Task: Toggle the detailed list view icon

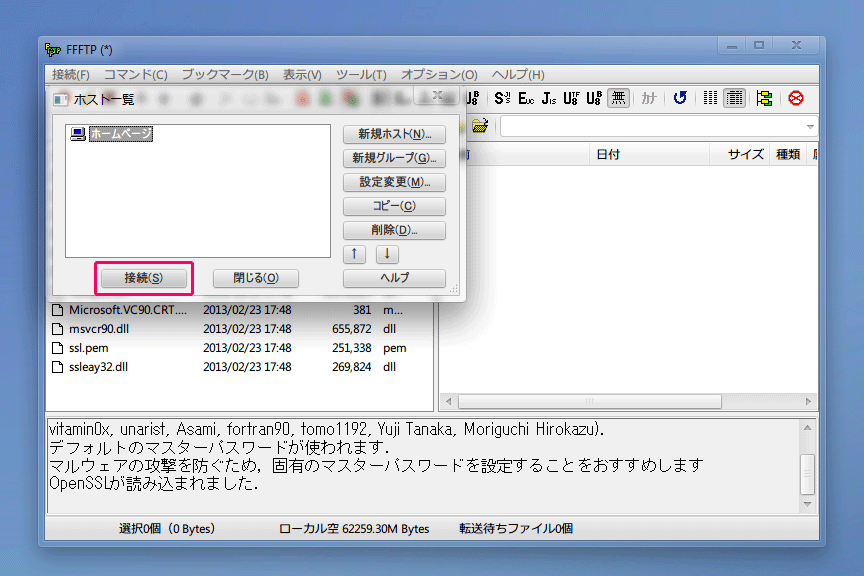Action: click(x=734, y=98)
